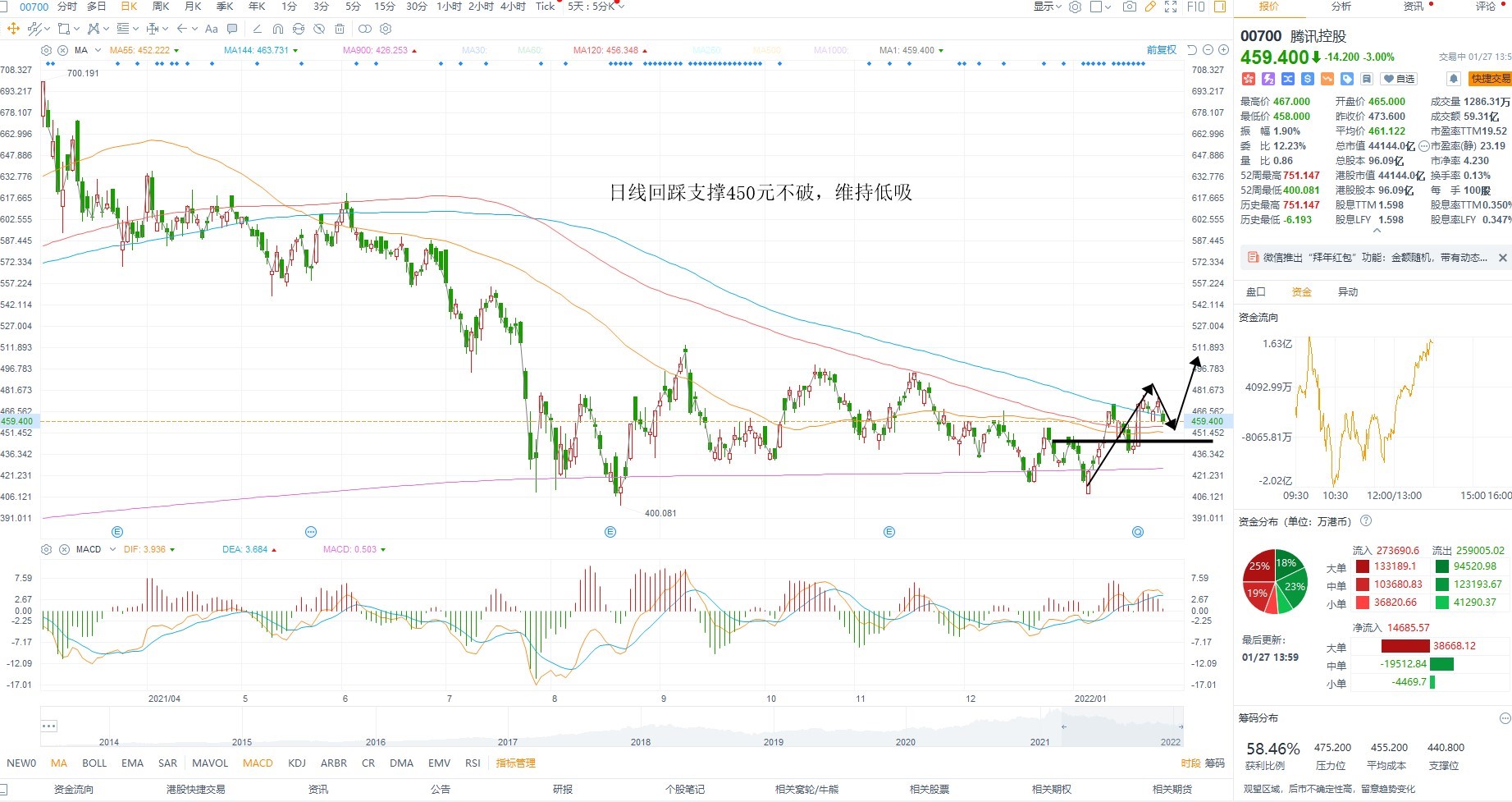The height and width of the screenshot is (802, 1512).
Task: Expand the MA indicator dropdown arrow
Action: (98, 51)
